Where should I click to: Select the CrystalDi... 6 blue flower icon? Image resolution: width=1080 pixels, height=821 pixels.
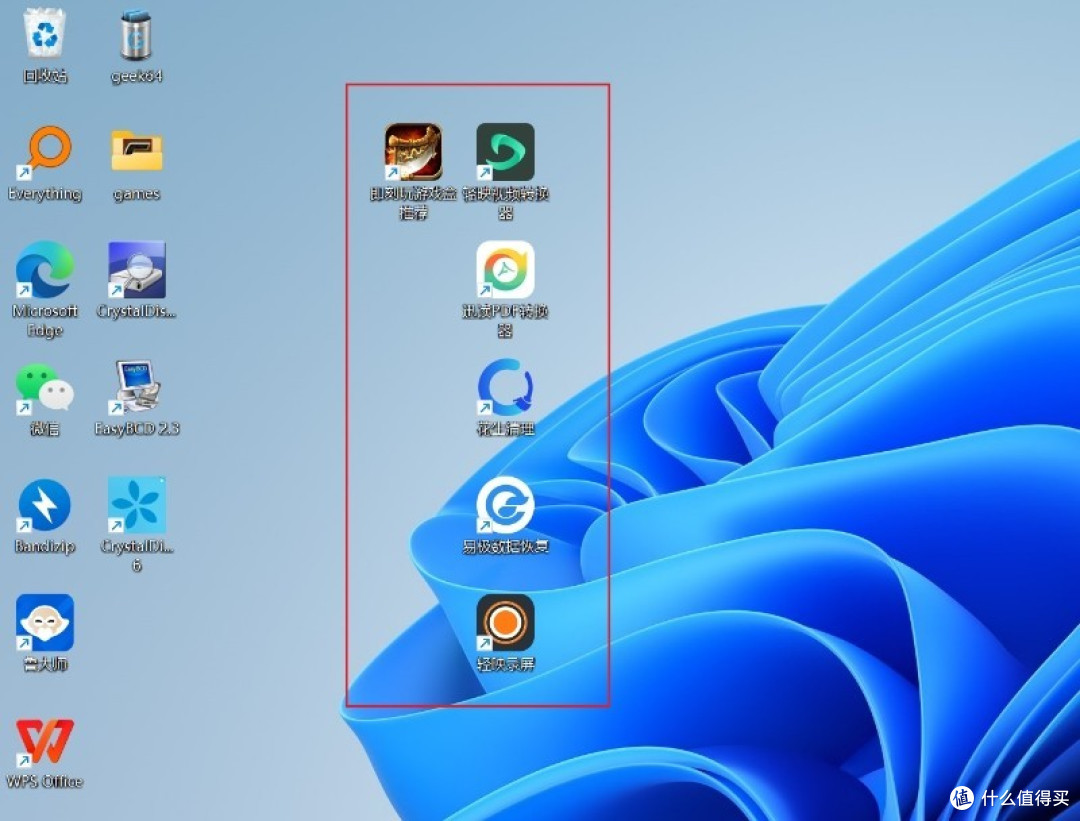(136, 506)
